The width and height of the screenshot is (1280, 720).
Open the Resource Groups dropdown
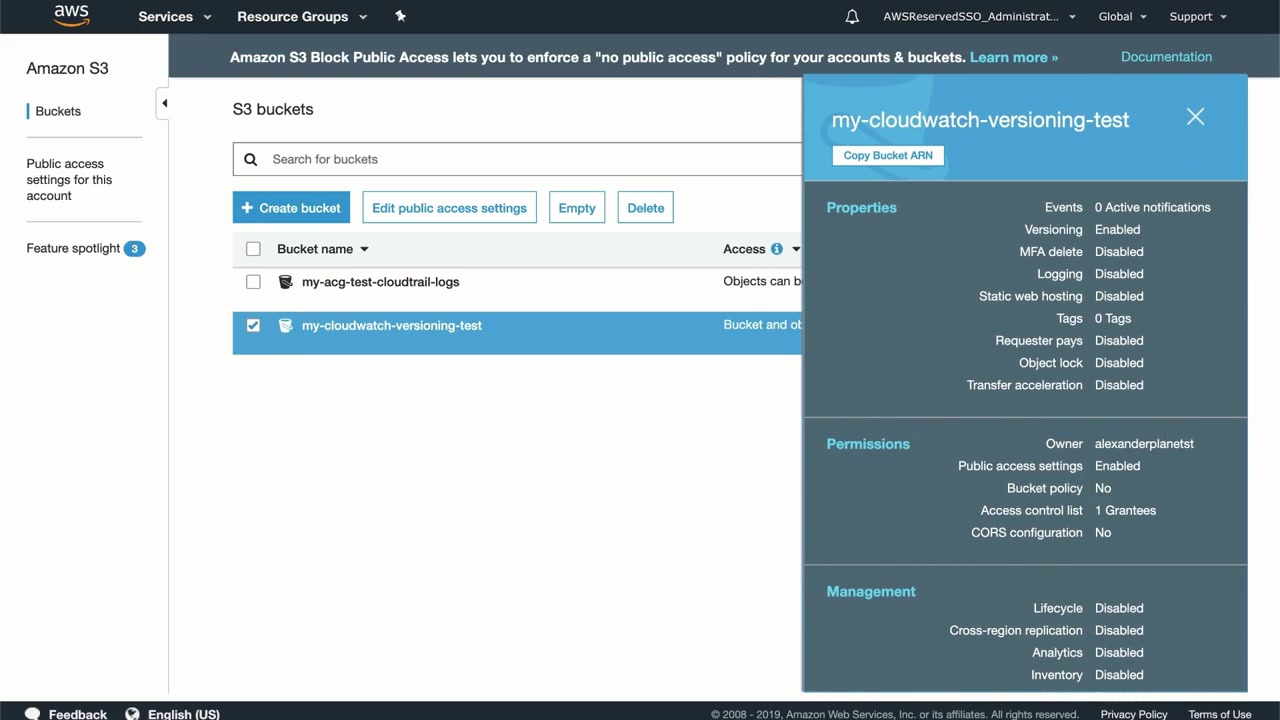pyautogui.click(x=302, y=16)
